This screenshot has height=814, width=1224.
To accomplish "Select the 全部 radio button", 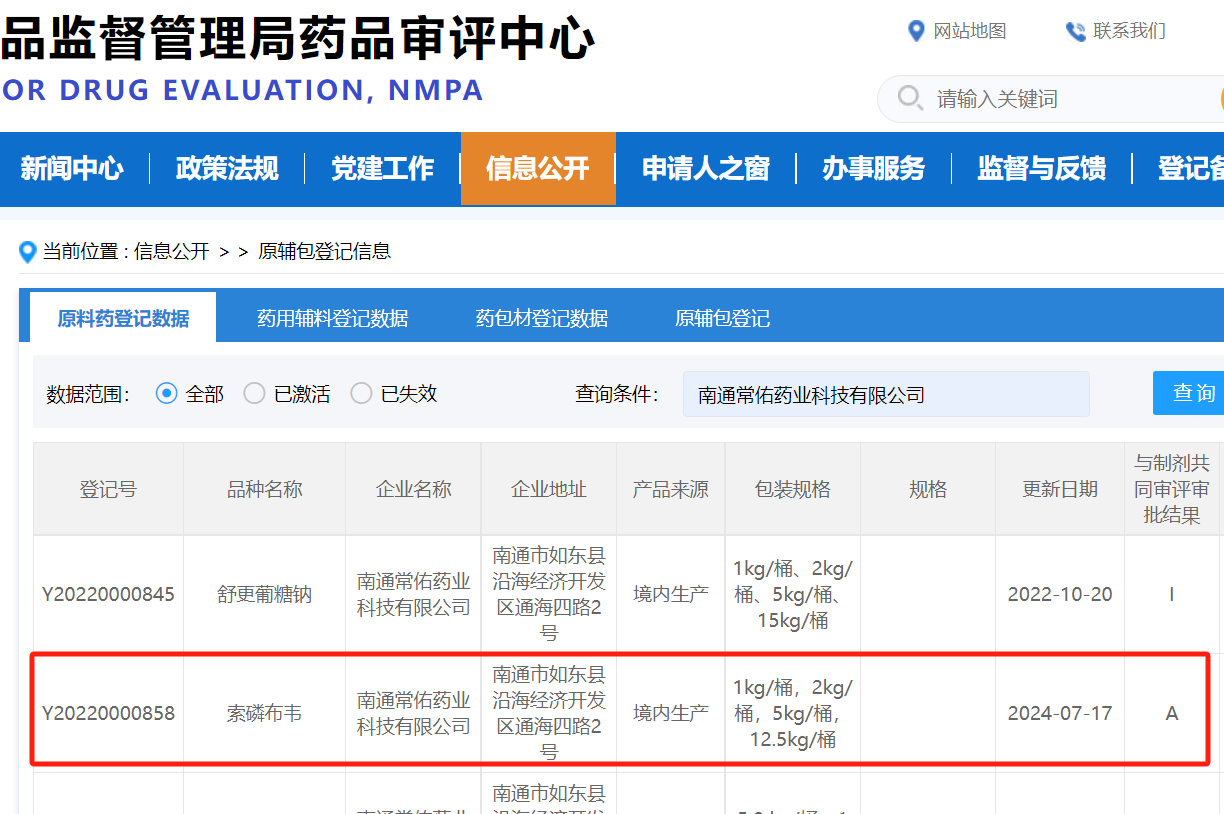I will point(165,393).
